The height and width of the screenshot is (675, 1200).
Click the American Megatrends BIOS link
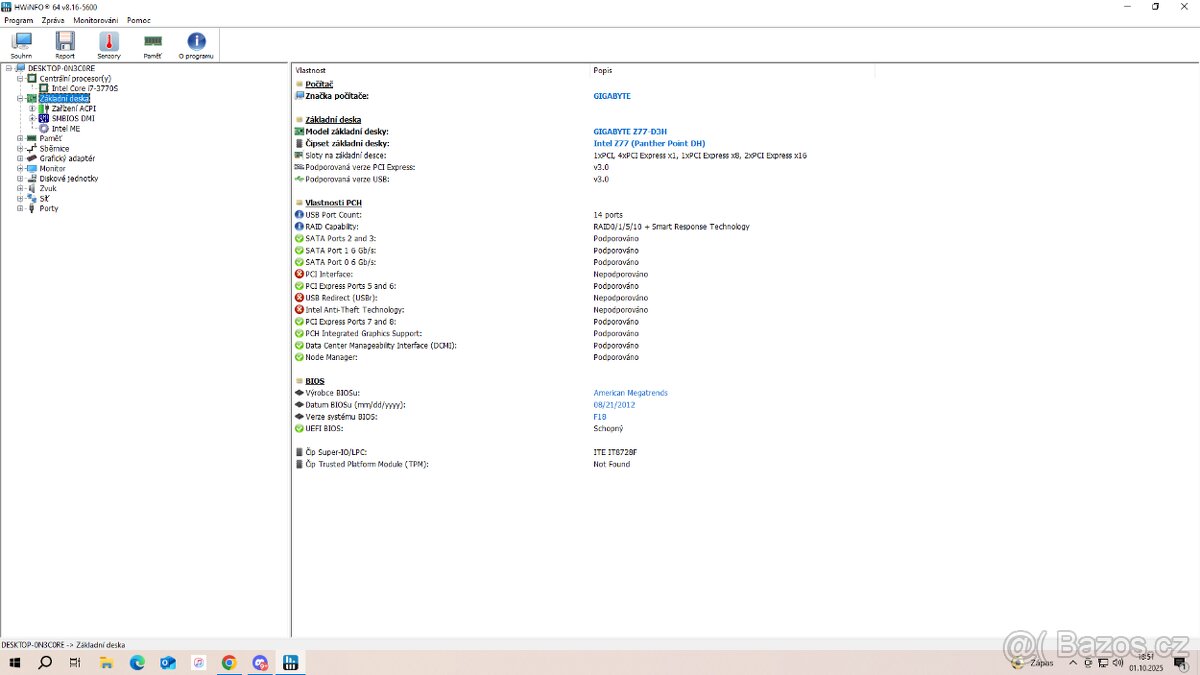pyautogui.click(x=630, y=393)
